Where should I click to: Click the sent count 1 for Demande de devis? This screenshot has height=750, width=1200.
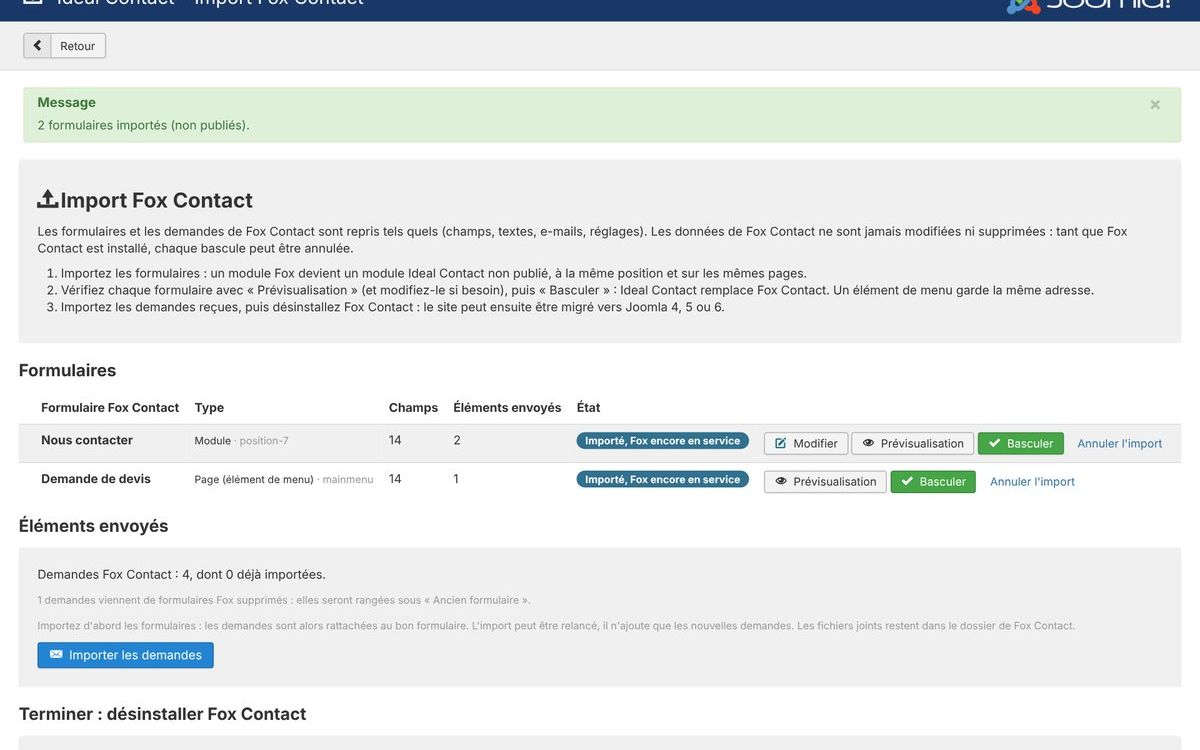[456, 479]
